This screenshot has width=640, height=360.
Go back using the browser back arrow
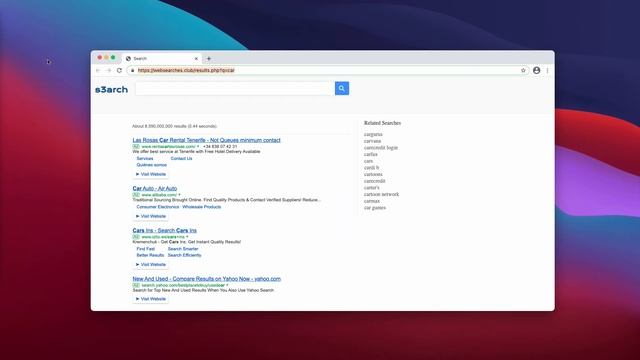[x=98, y=70]
